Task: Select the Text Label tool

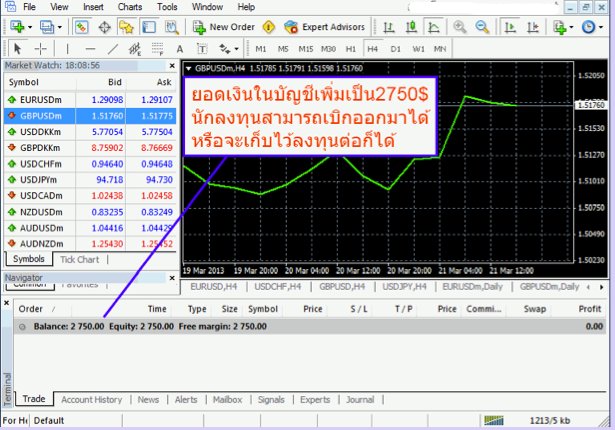Action: [x=202, y=49]
